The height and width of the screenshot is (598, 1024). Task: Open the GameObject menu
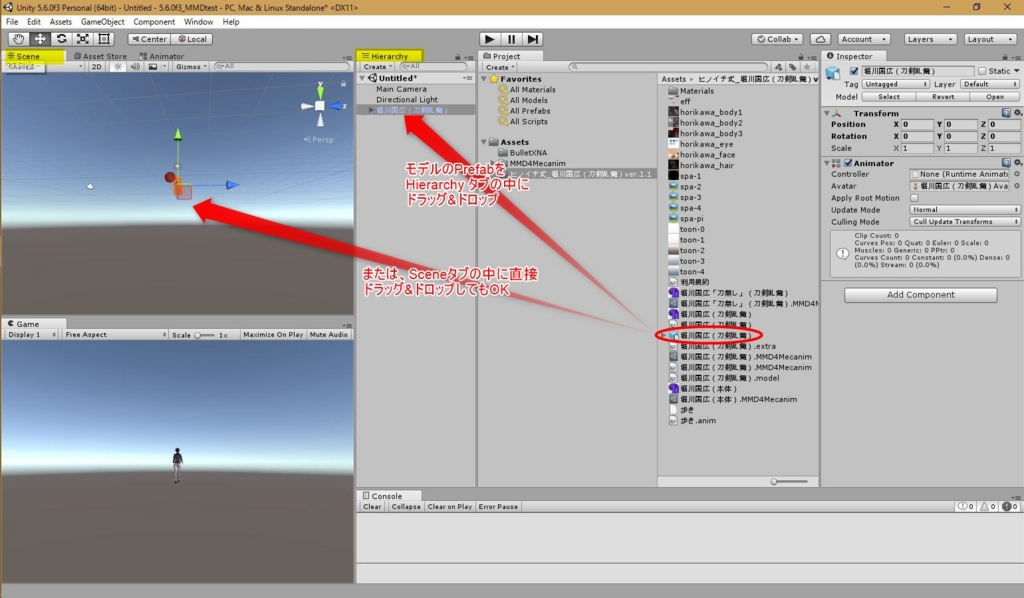pos(103,22)
